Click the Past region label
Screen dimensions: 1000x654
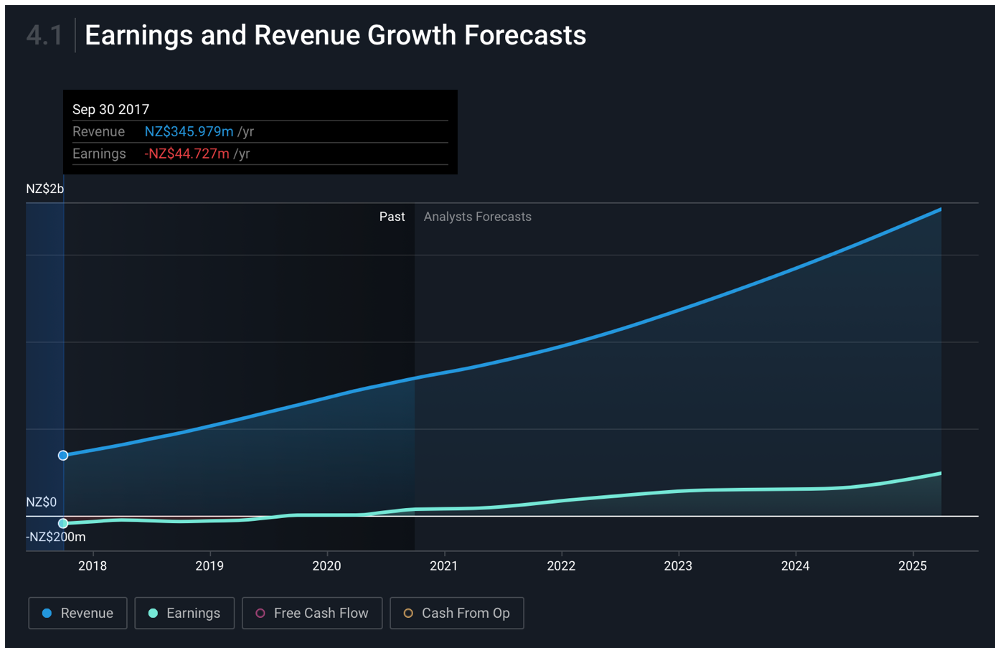[392, 217]
